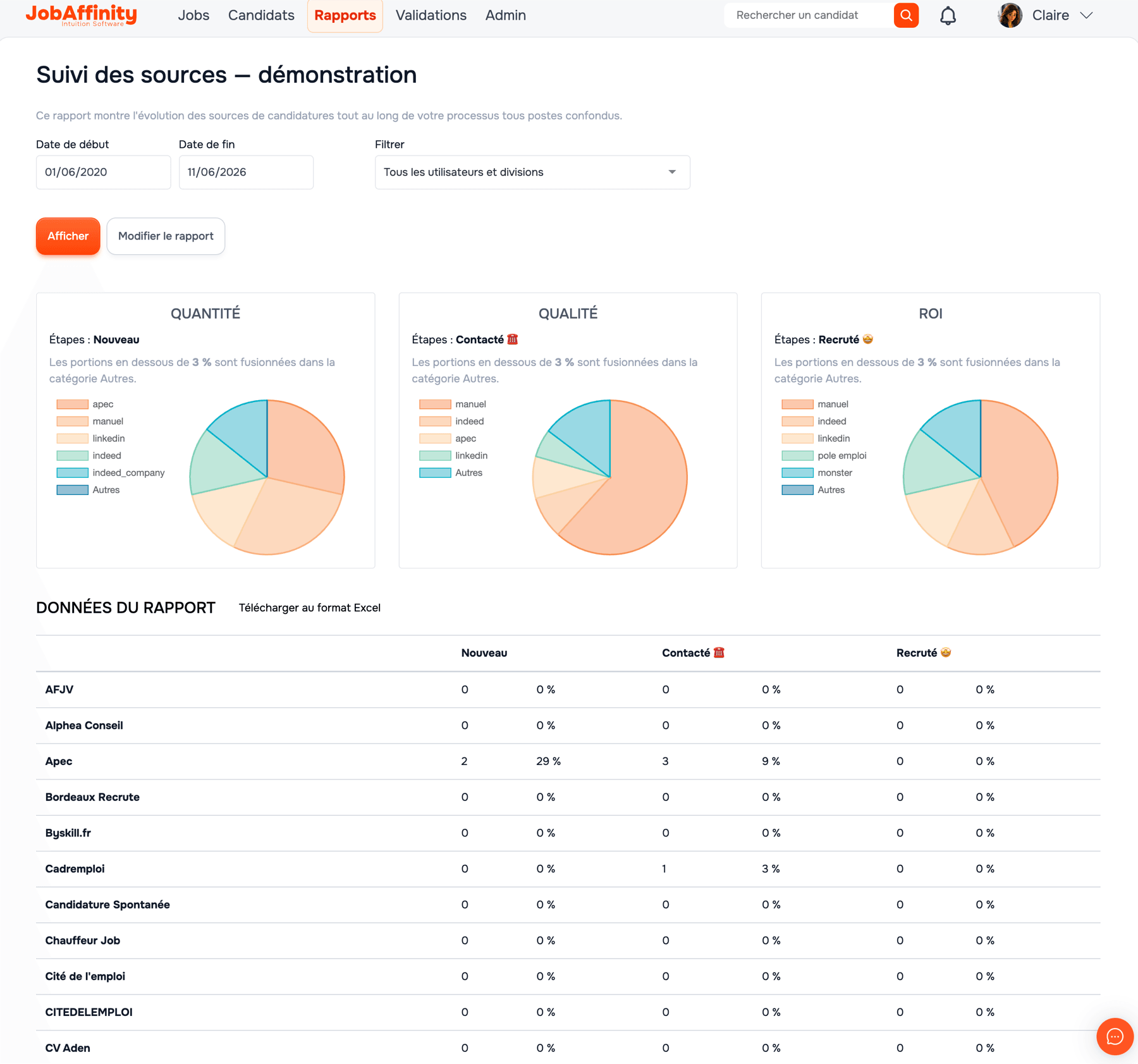Click Claire's profile avatar
The image size is (1138, 1064).
click(x=1010, y=15)
